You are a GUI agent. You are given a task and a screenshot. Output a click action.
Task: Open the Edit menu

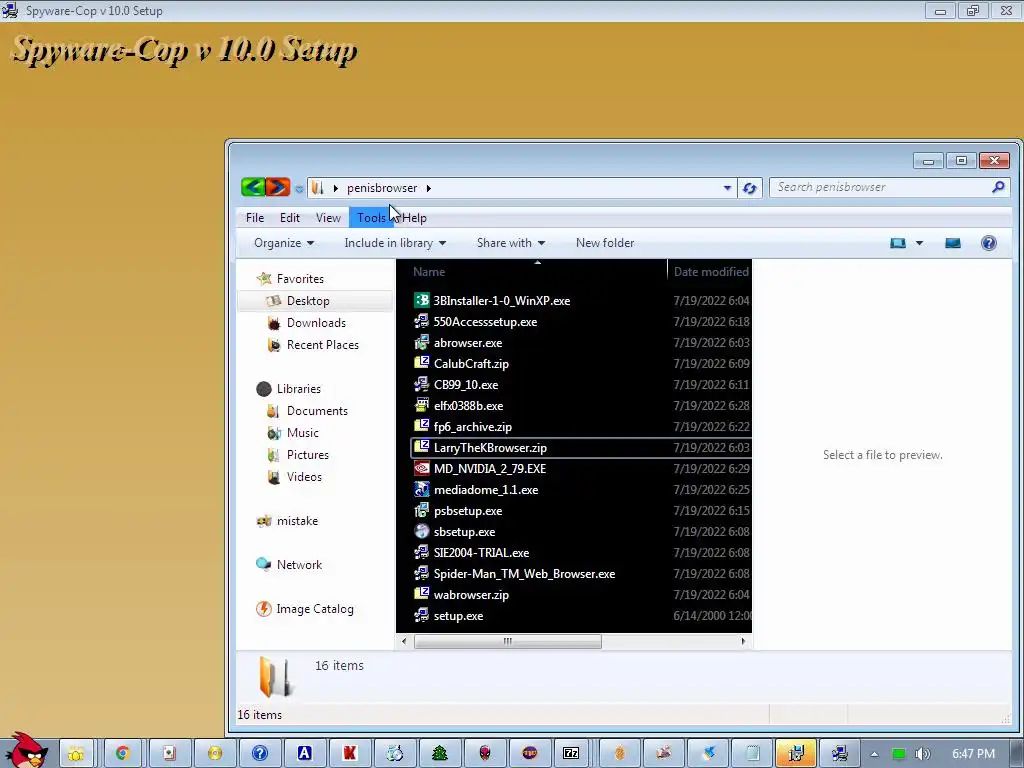[290, 218]
